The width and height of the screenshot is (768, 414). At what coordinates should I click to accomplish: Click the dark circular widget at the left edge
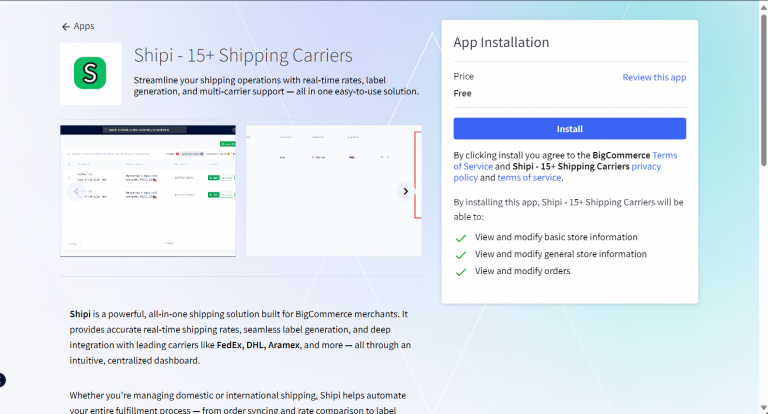click(x=2, y=380)
